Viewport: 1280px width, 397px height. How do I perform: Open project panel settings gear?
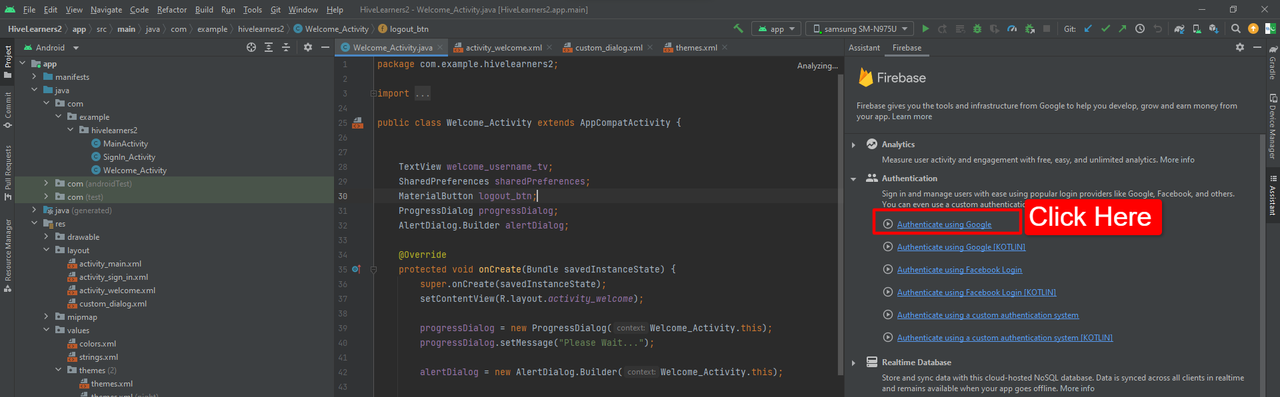(x=308, y=47)
